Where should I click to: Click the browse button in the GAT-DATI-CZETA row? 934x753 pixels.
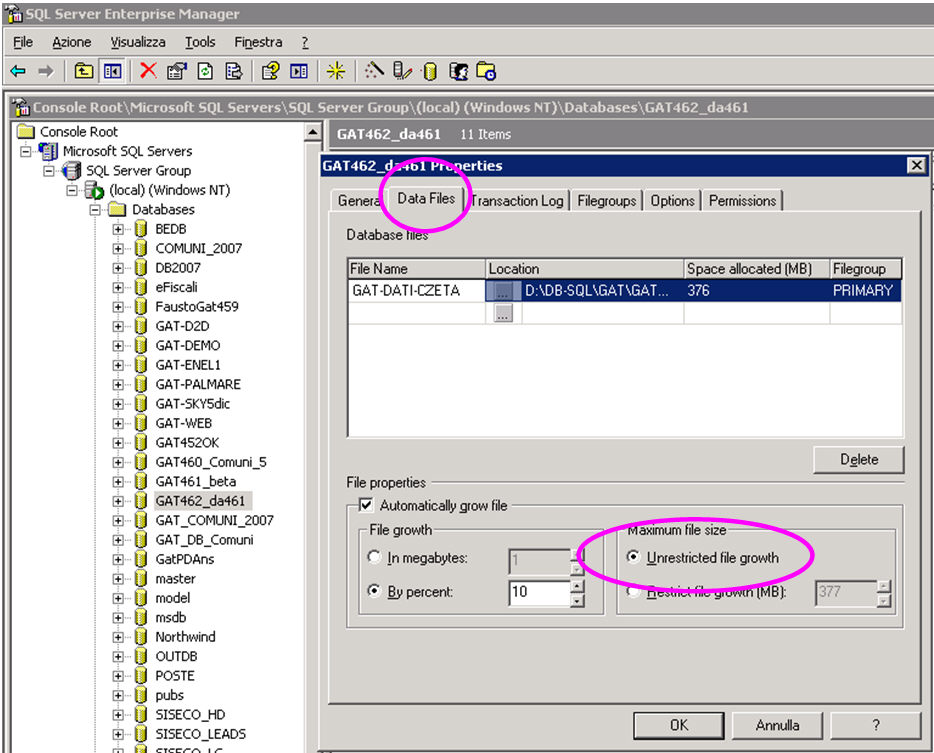coord(503,291)
